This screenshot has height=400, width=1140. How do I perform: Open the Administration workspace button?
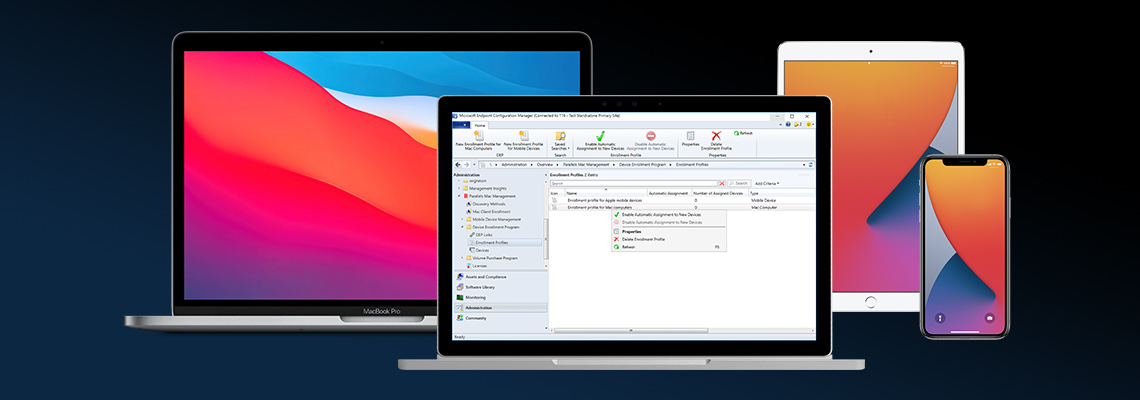point(500,308)
